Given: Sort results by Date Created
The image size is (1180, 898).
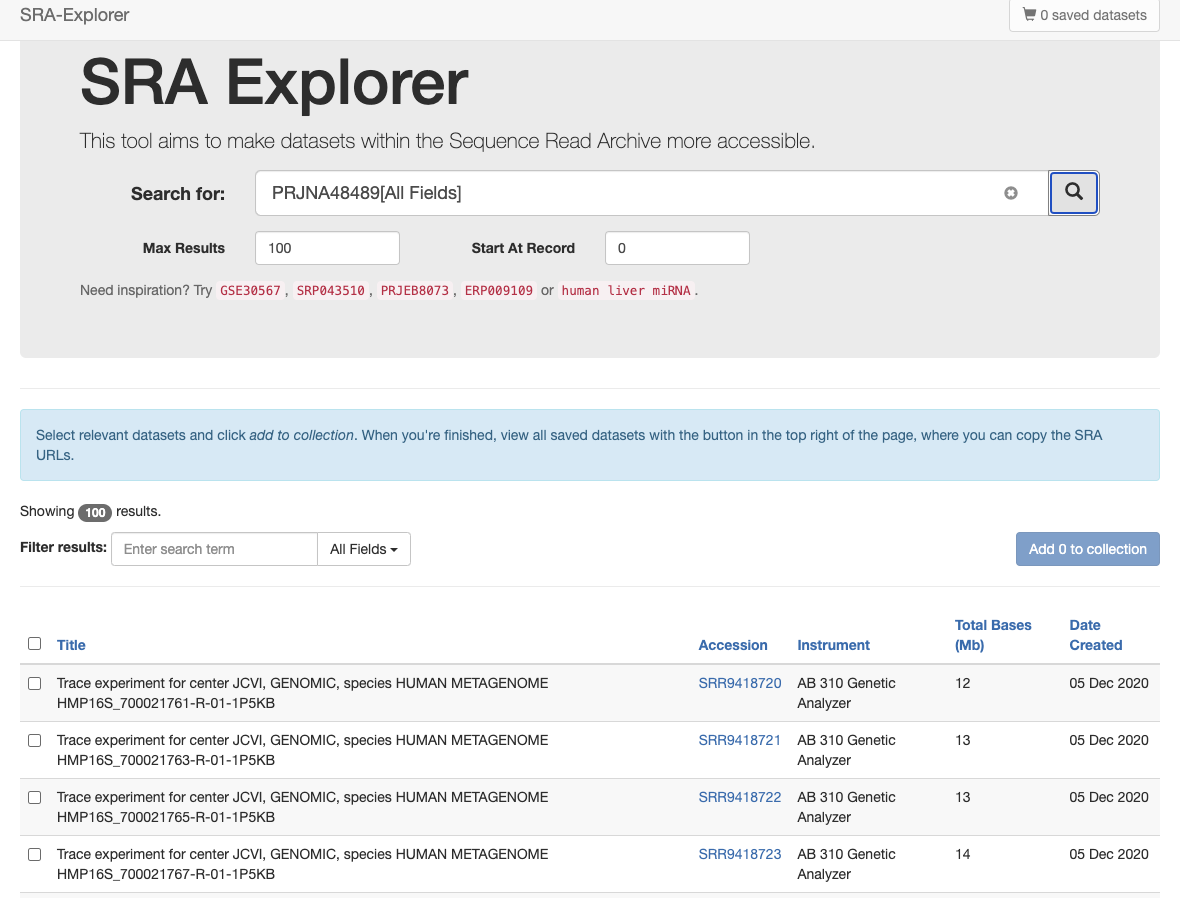Looking at the screenshot, I should click(1093, 635).
